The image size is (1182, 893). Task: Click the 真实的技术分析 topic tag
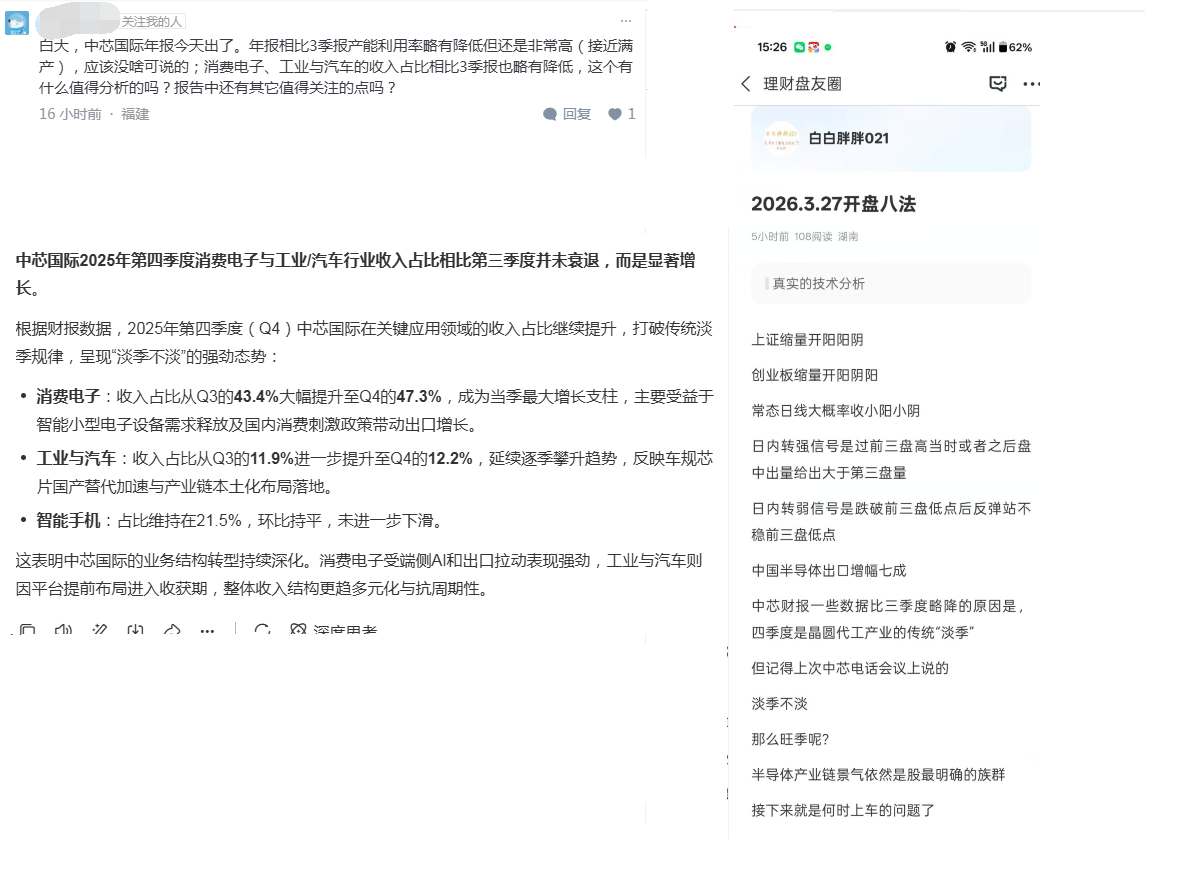click(819, 283)
